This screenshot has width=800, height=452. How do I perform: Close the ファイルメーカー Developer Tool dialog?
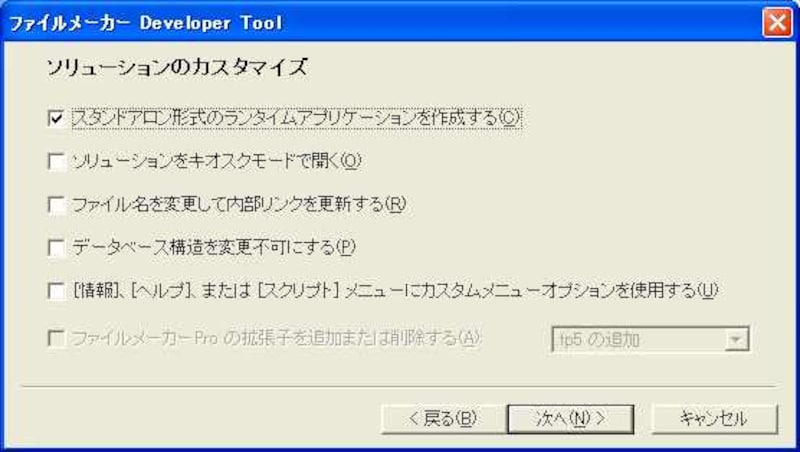pyautogui.click(x=777, y=23)
